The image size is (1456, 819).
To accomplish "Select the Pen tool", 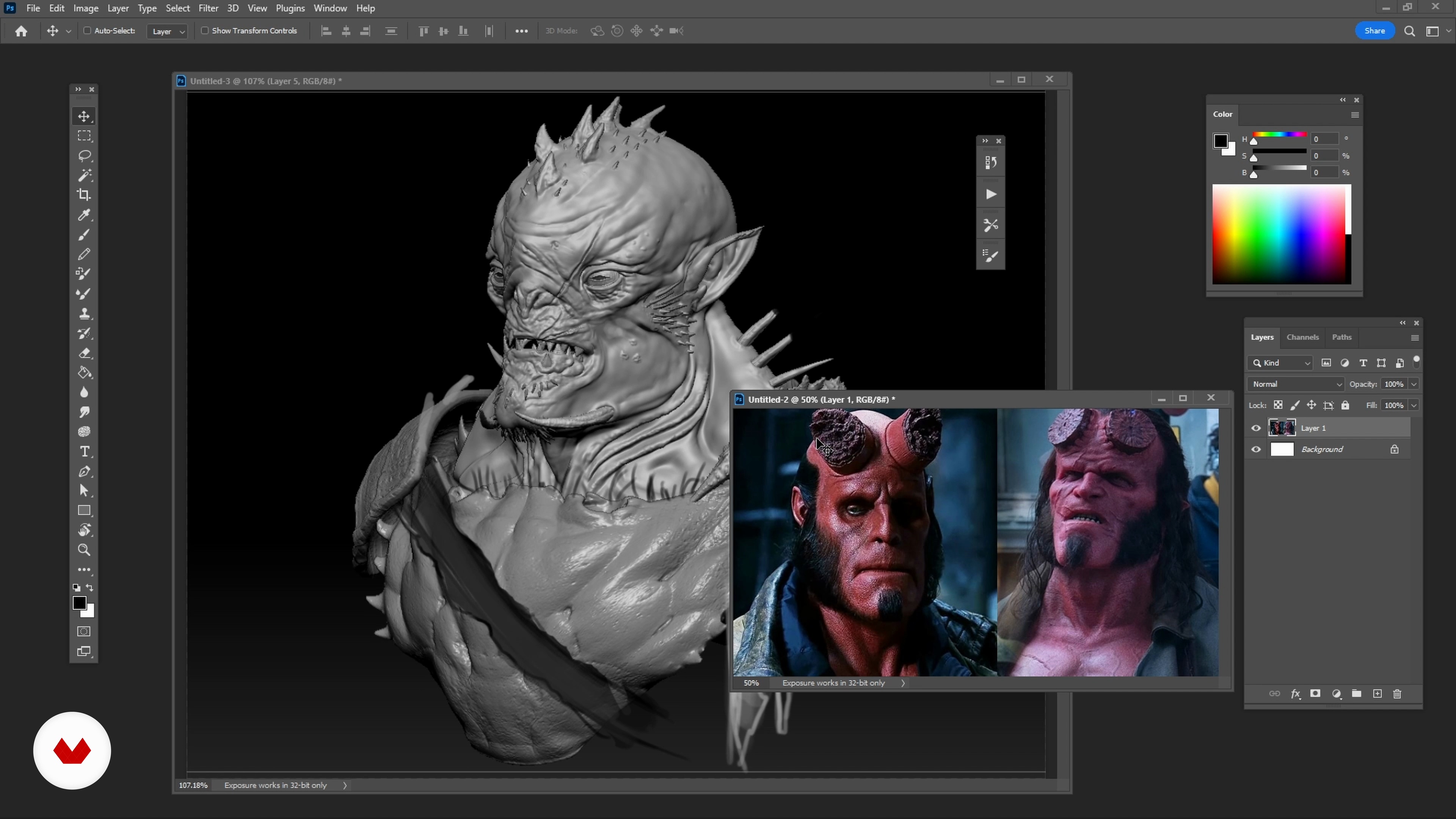I will point(84,471).
